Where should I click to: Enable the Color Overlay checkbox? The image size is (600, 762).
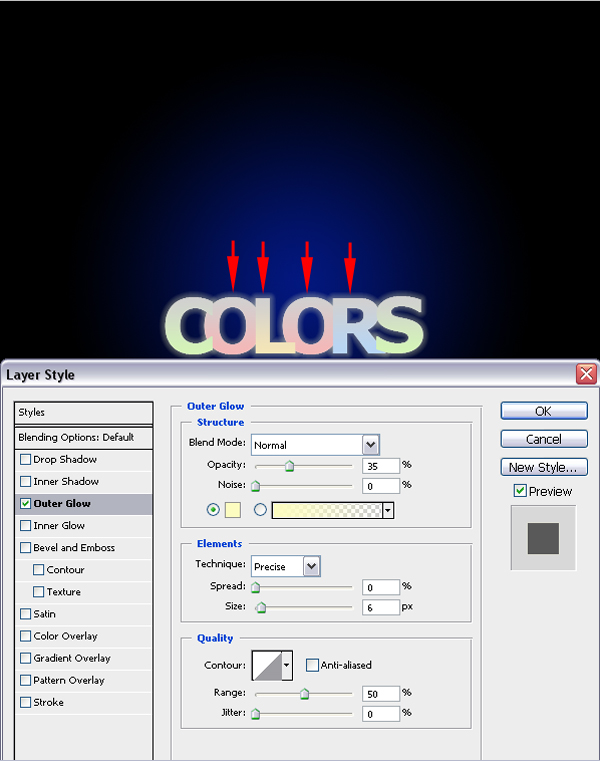coord(25,636)
